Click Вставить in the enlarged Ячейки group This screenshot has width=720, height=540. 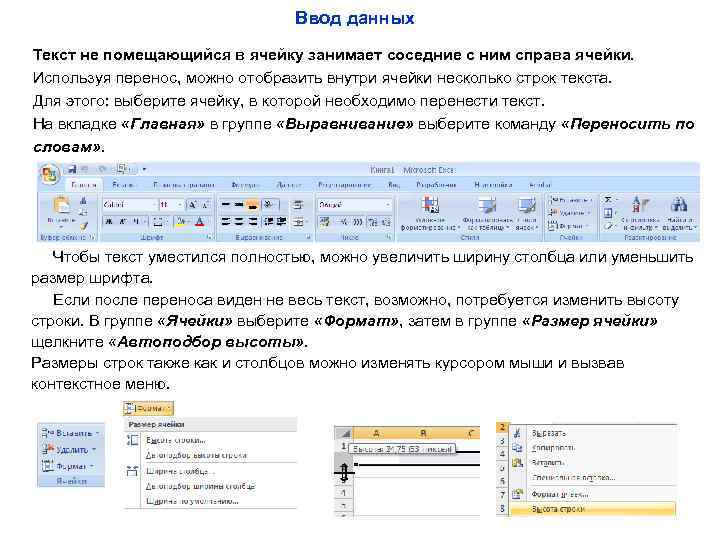pos(71,433)
